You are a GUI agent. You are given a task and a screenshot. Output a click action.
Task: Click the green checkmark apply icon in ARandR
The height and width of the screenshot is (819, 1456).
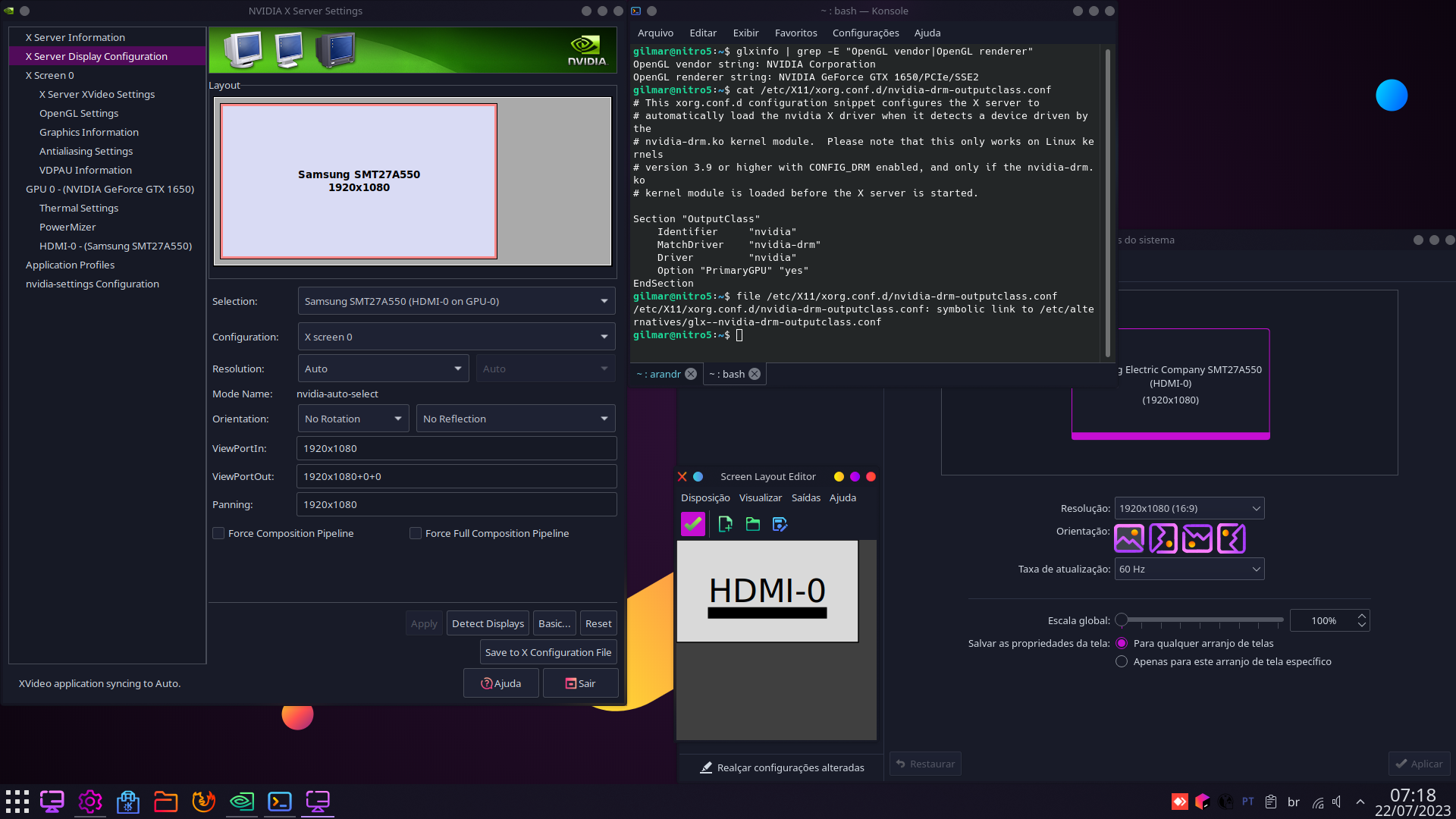click(x=692, y=524)
